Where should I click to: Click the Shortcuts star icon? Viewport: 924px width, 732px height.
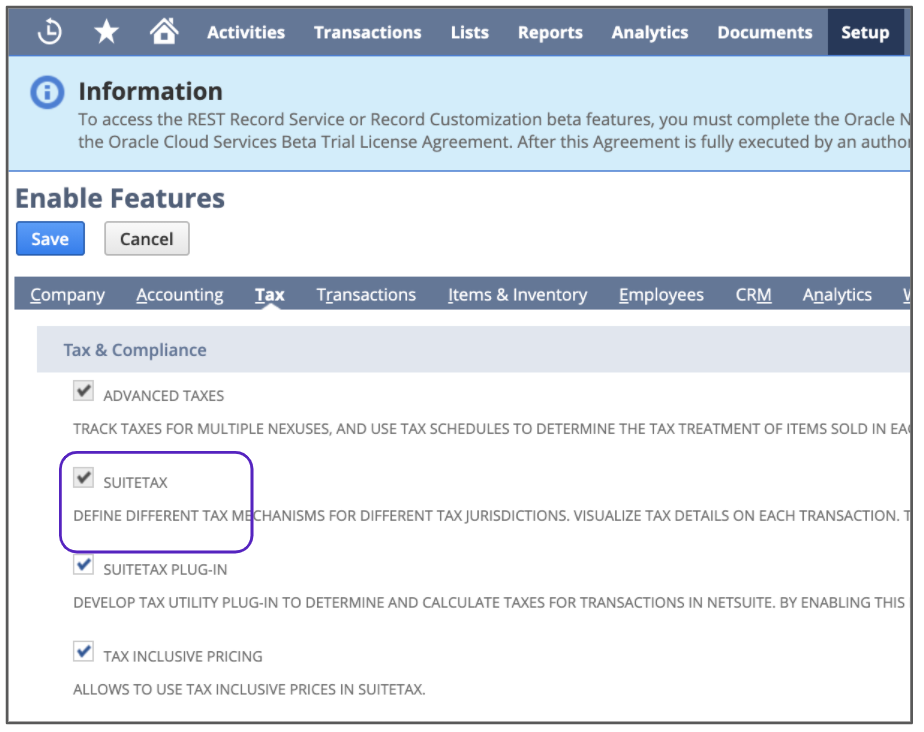[x=106, y=32]
